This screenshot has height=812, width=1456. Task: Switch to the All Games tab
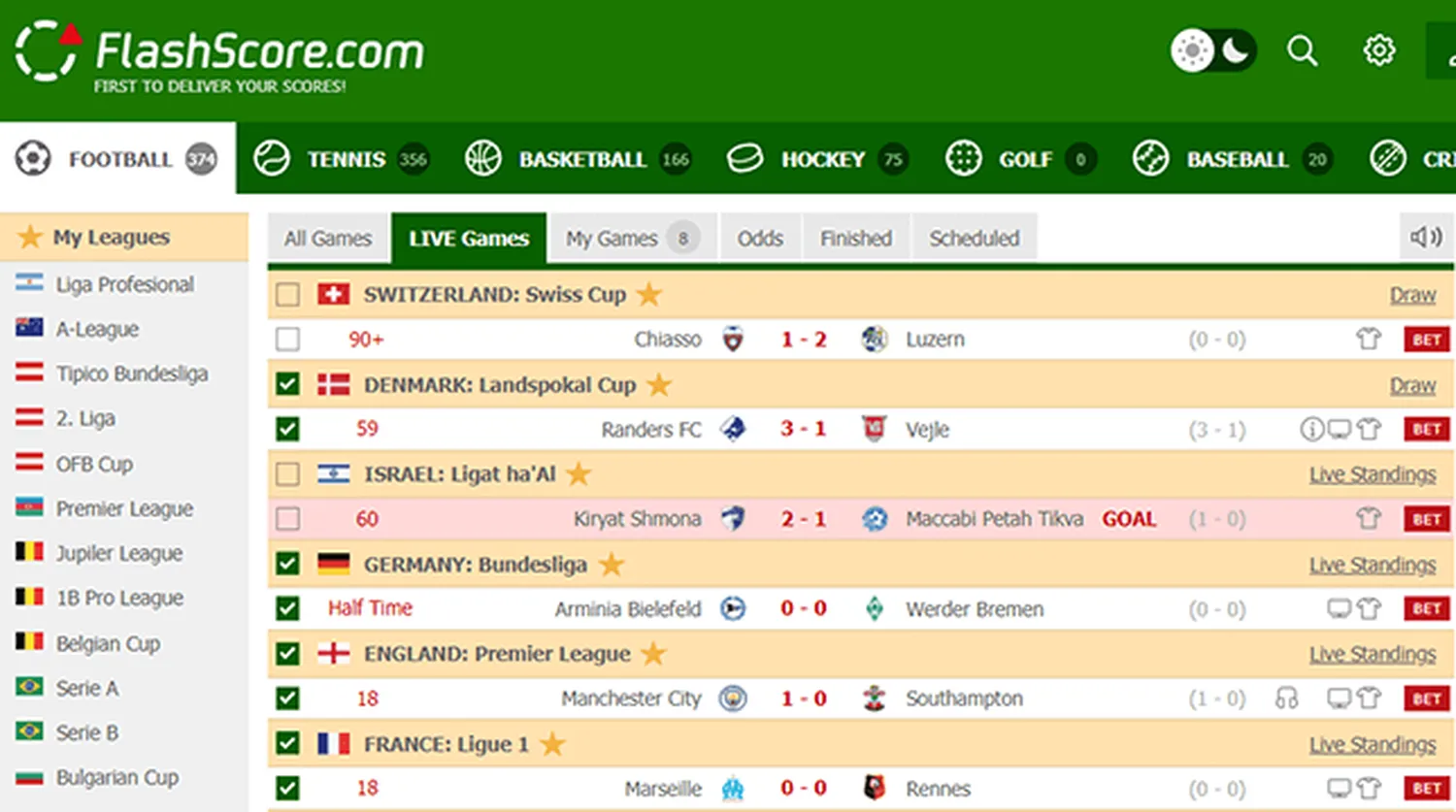pos(328,238)
